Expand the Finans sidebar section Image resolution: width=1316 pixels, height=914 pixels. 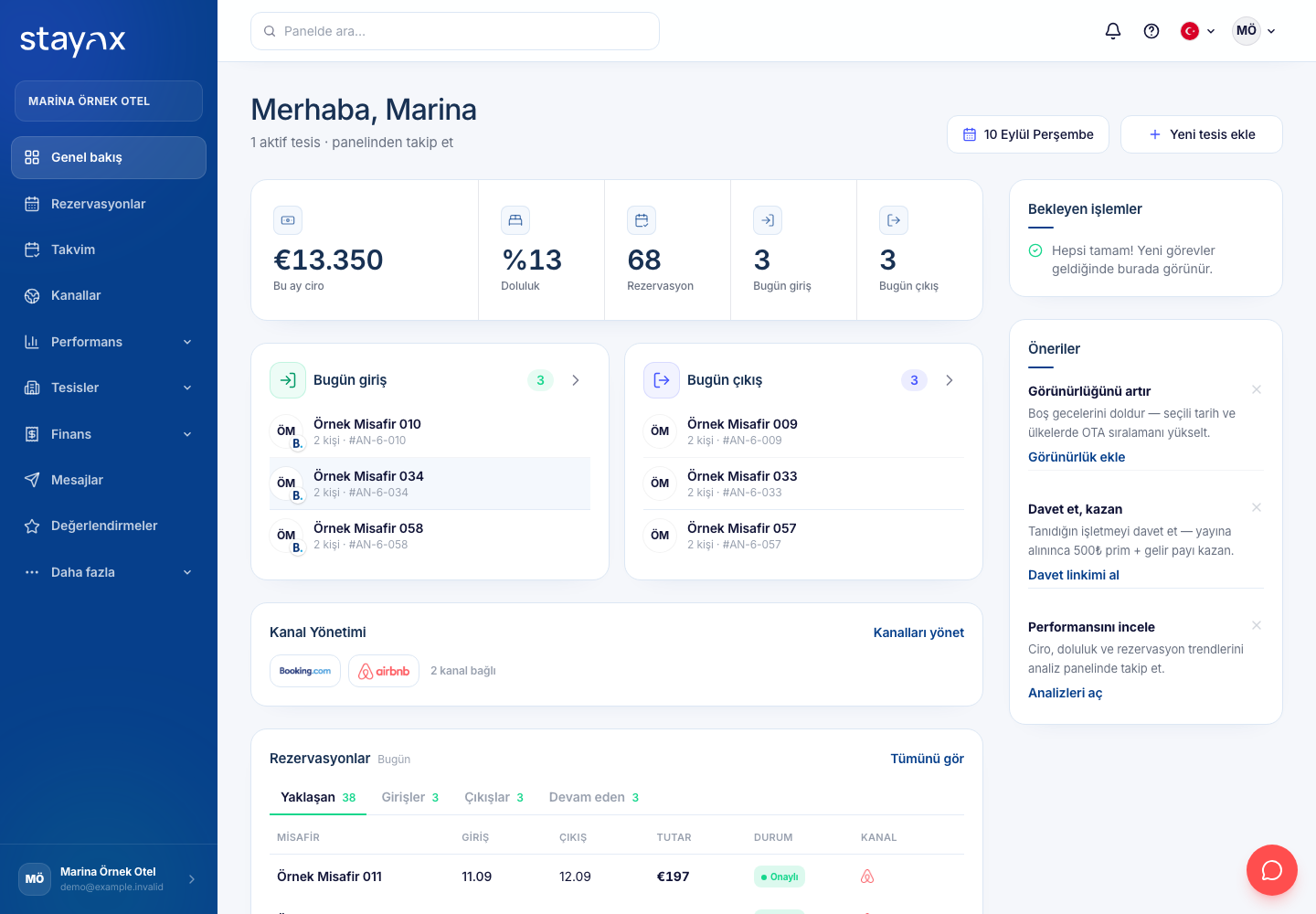(x=109, y=434)
